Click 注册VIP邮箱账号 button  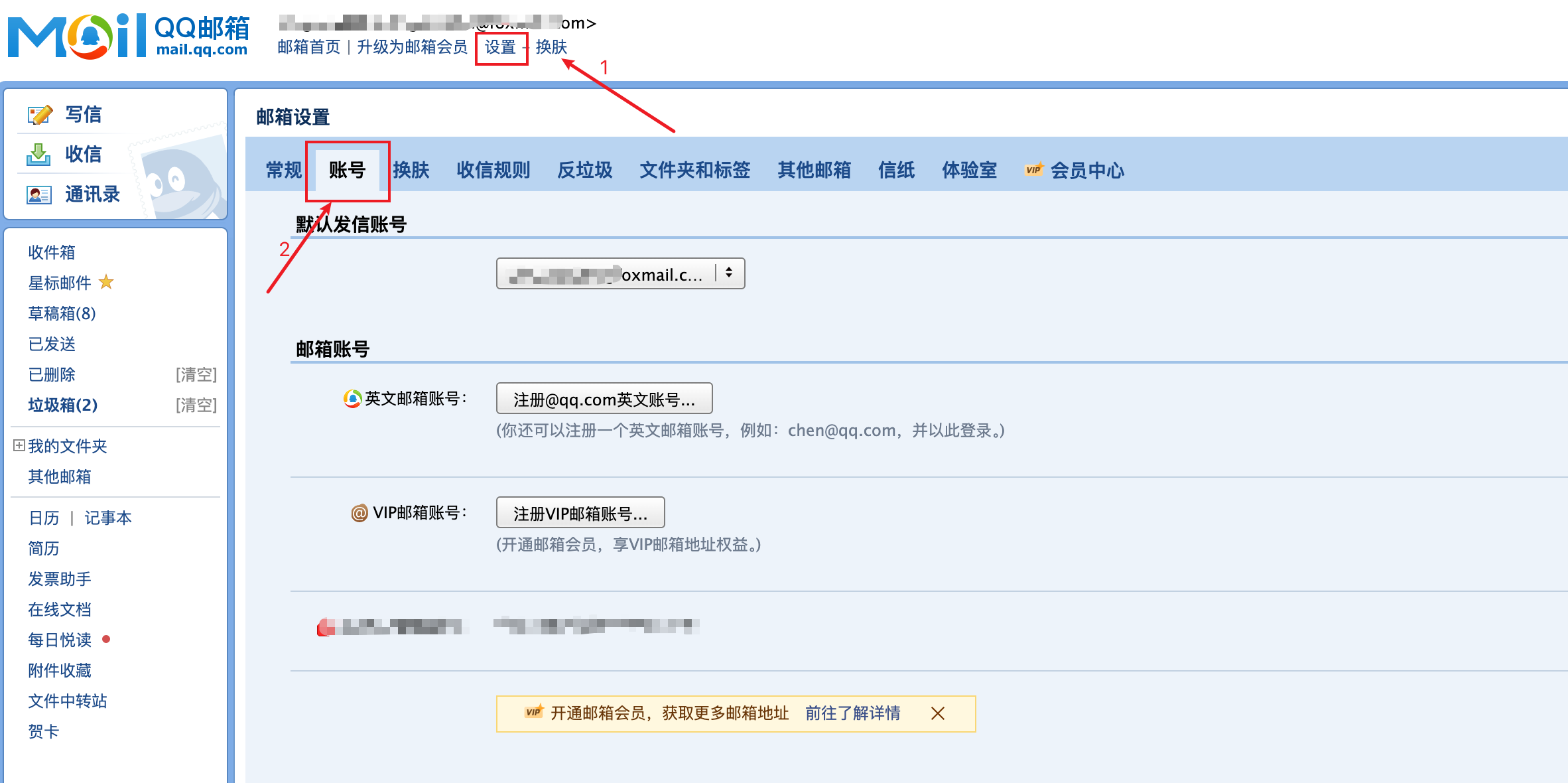click(580, 512)
